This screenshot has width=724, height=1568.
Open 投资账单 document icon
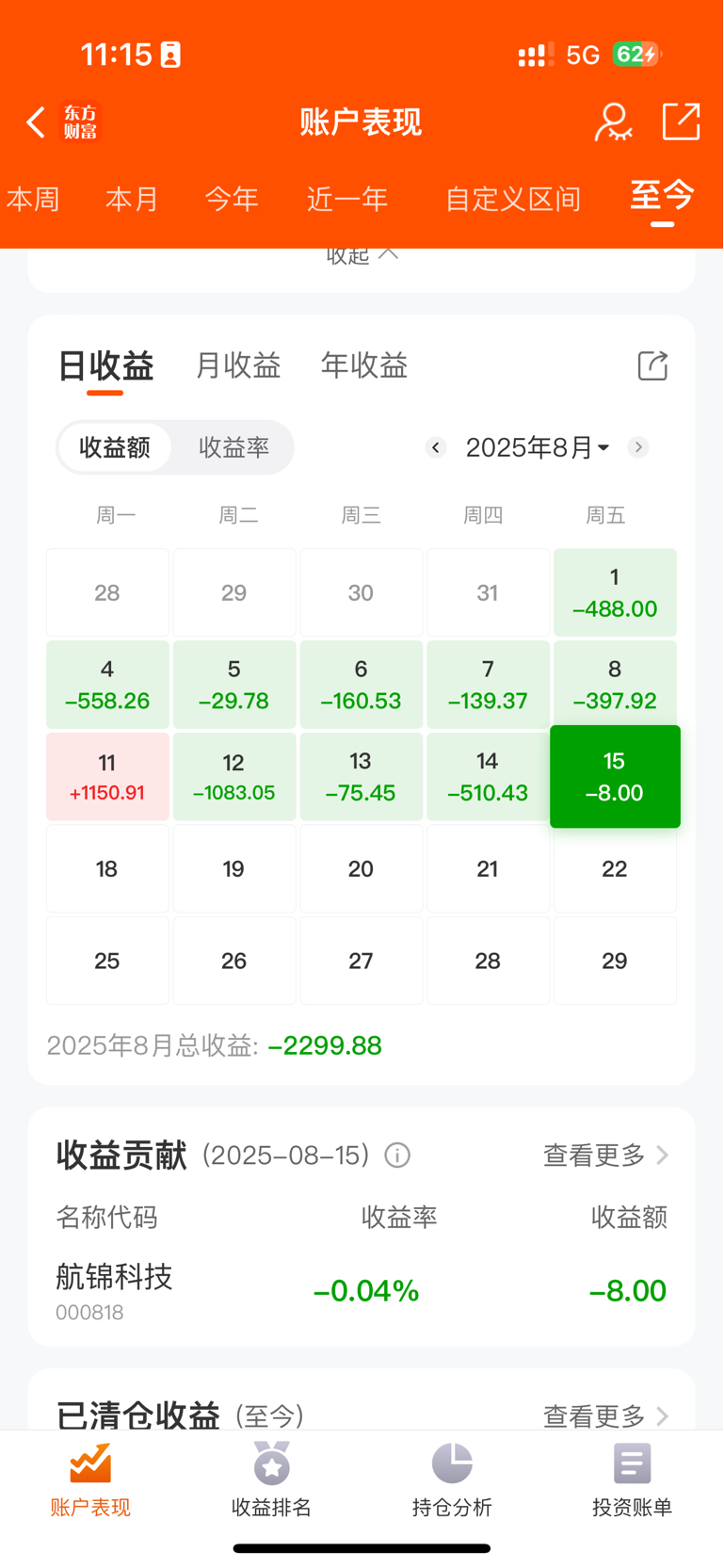(632, 1463)
